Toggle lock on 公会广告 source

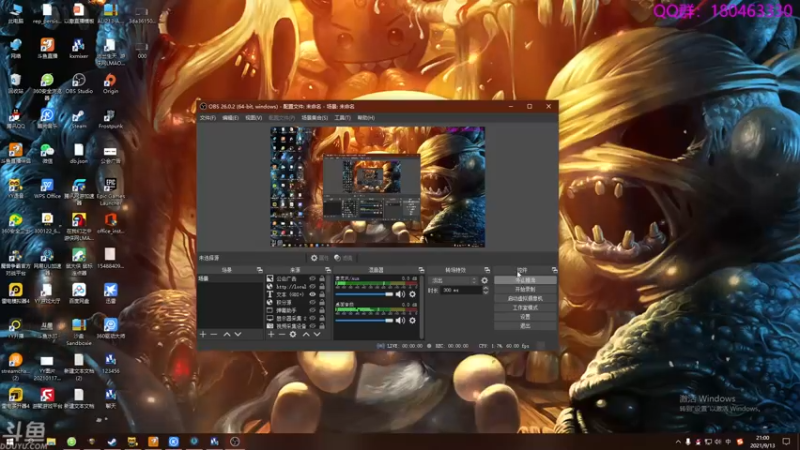(322, 279)
